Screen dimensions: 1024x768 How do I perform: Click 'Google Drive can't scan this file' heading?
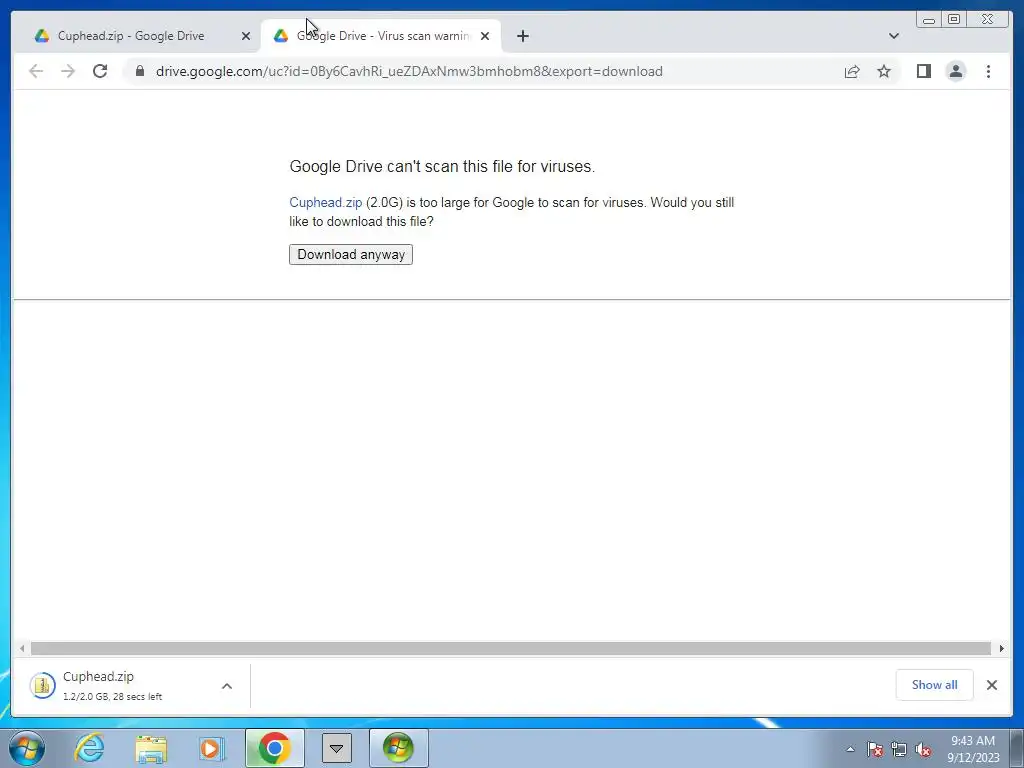tap(442, 167)
